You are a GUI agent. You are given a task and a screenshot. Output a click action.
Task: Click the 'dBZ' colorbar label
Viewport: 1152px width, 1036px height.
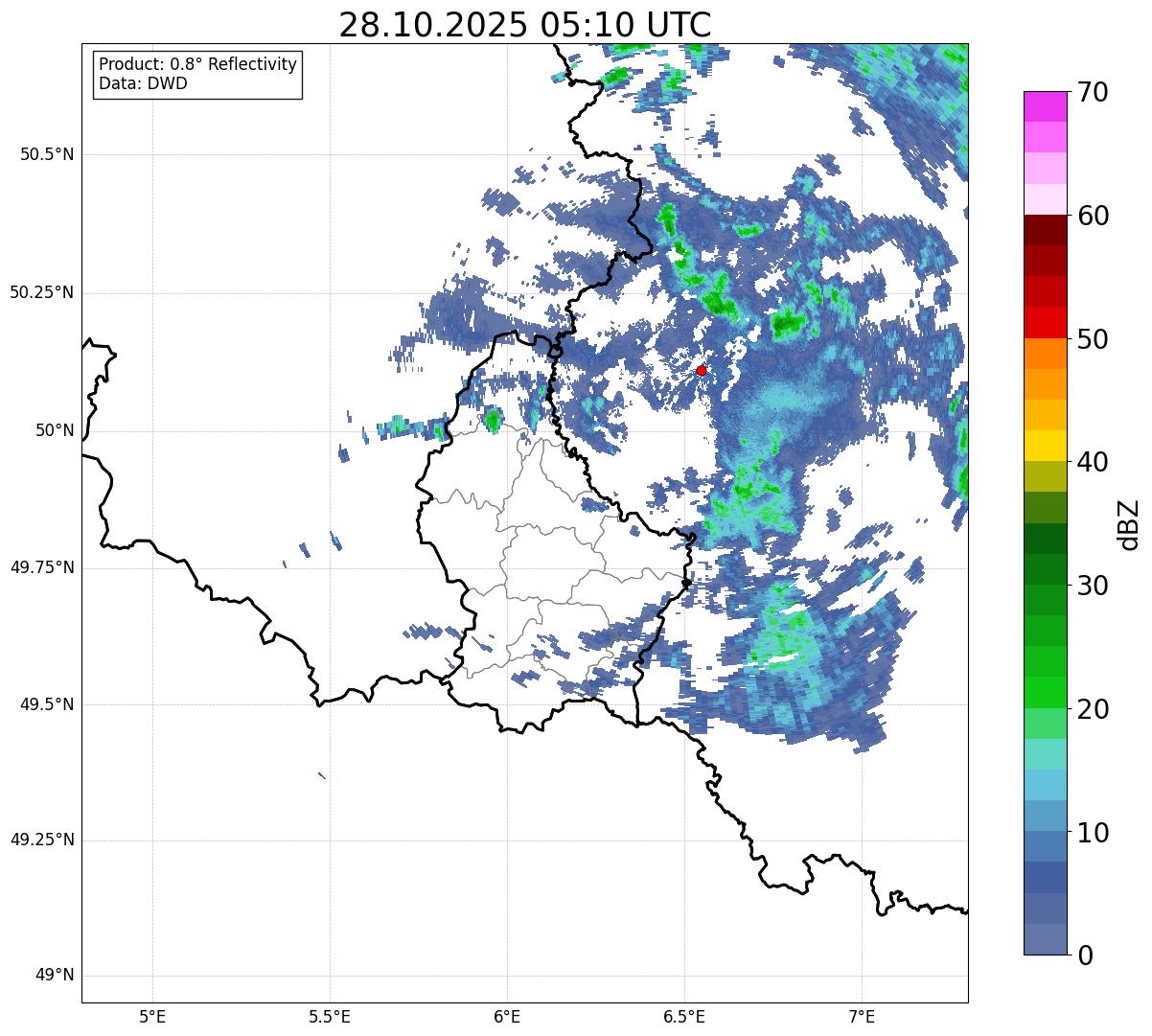pyautogui.click(x=1129, y=523)
